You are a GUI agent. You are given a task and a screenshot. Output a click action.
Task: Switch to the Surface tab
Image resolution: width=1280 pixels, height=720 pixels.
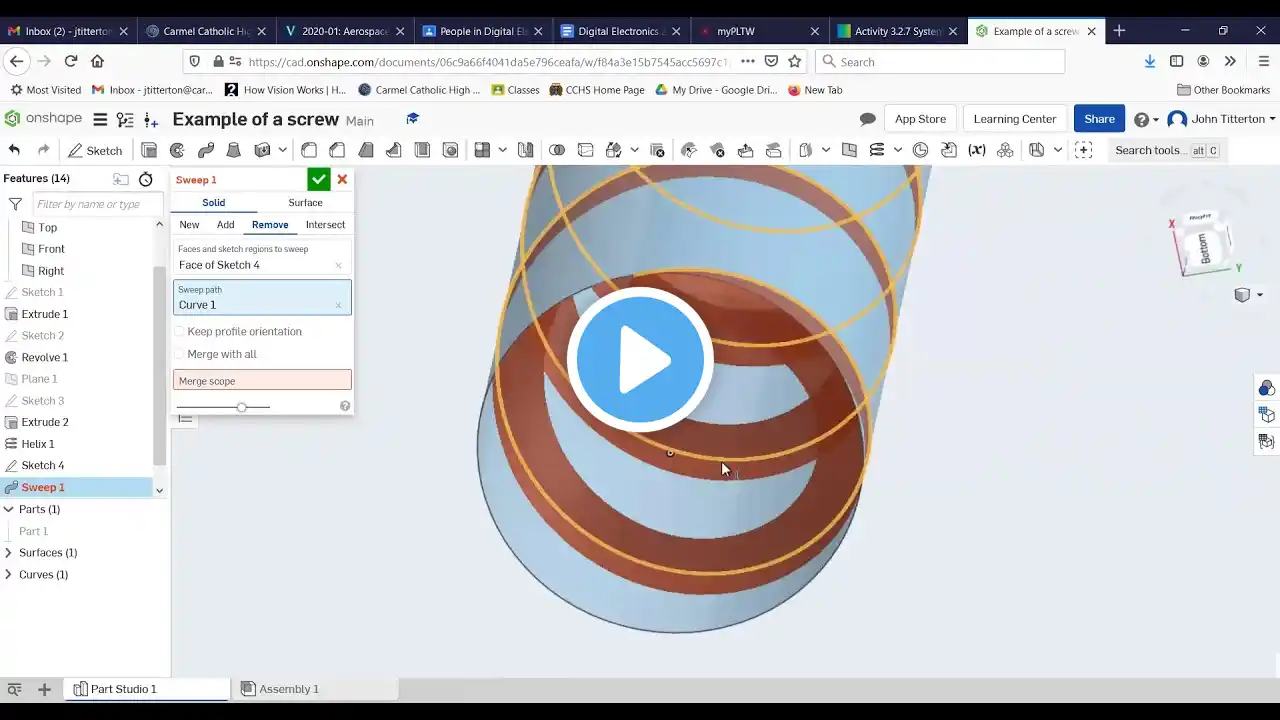coord(305,202)
